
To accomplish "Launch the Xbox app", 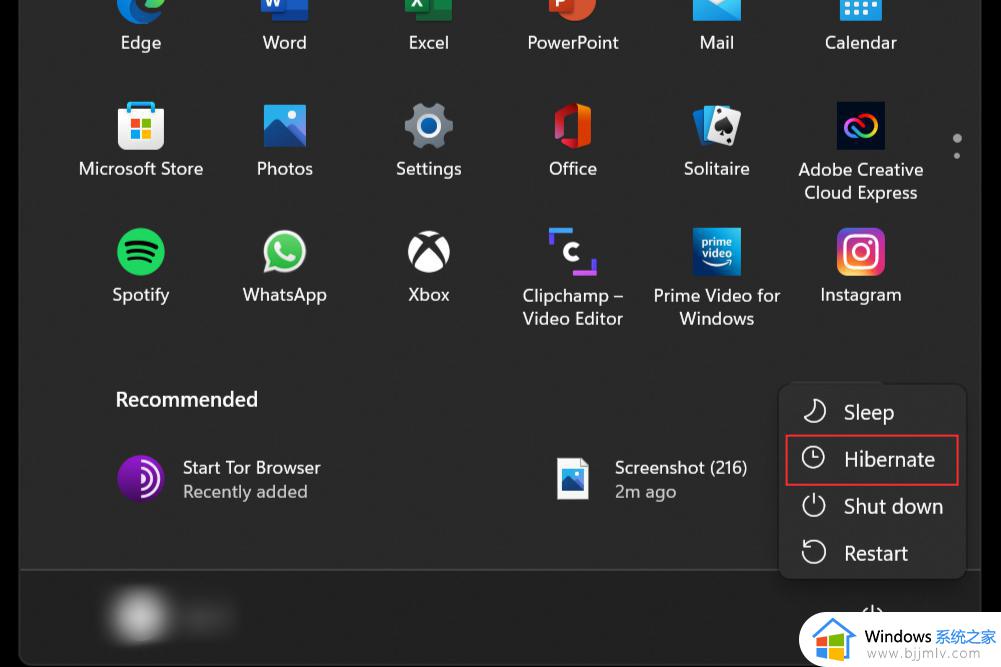I will [x=428, y=266].
